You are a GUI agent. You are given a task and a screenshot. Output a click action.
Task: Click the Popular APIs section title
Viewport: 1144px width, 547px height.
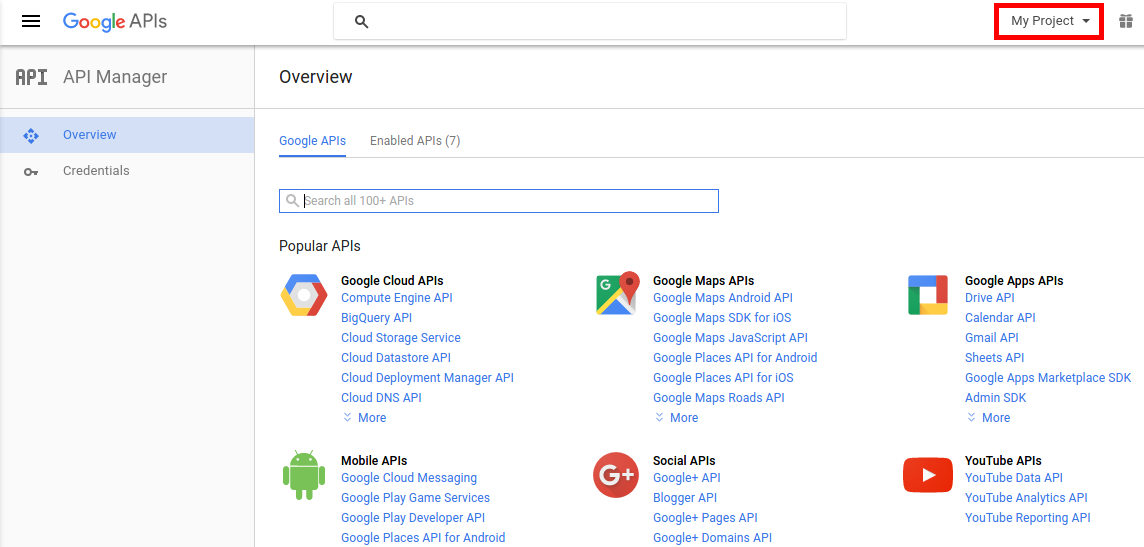(320, 247)
